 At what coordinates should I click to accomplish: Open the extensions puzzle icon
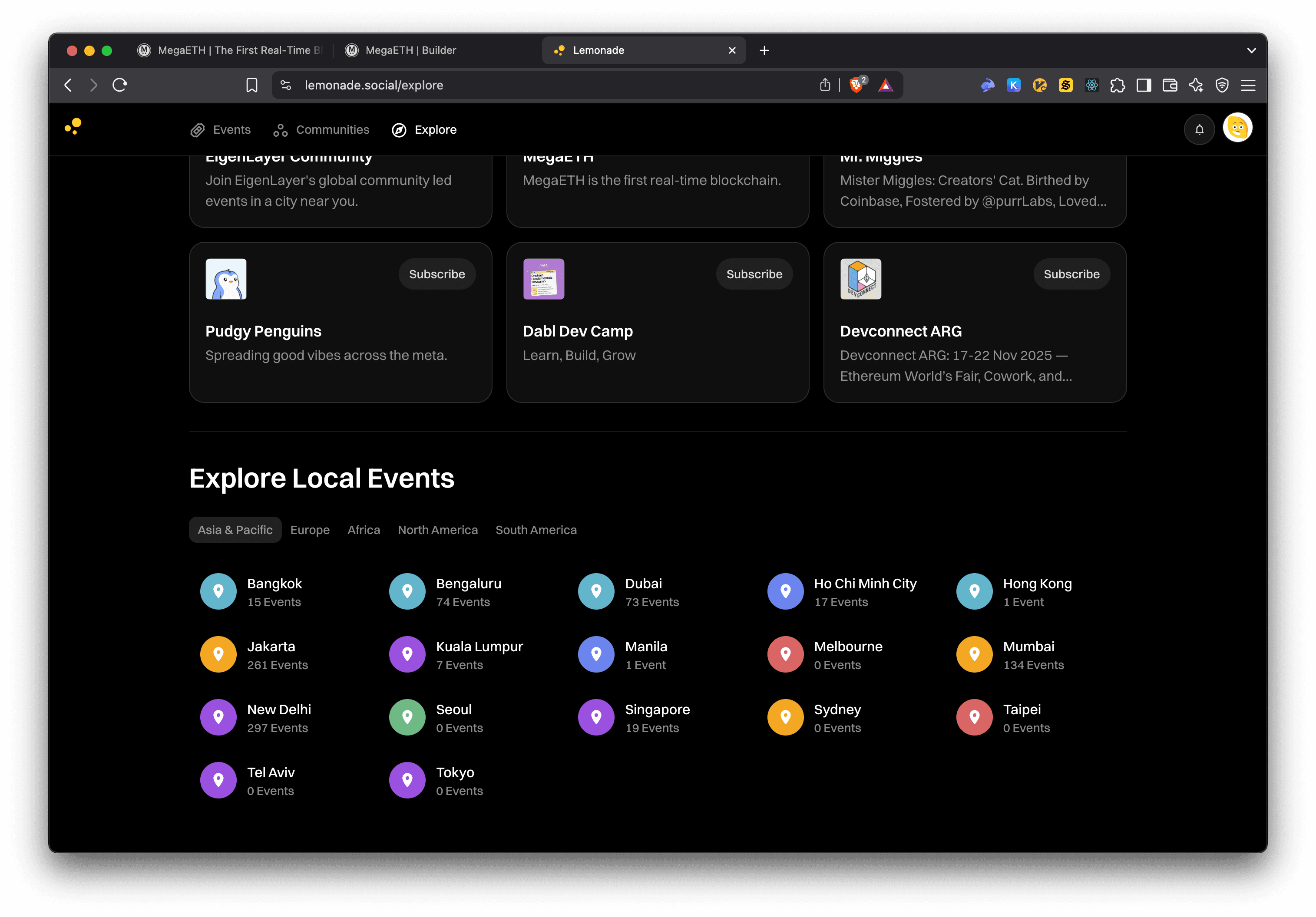(1117, 86)
